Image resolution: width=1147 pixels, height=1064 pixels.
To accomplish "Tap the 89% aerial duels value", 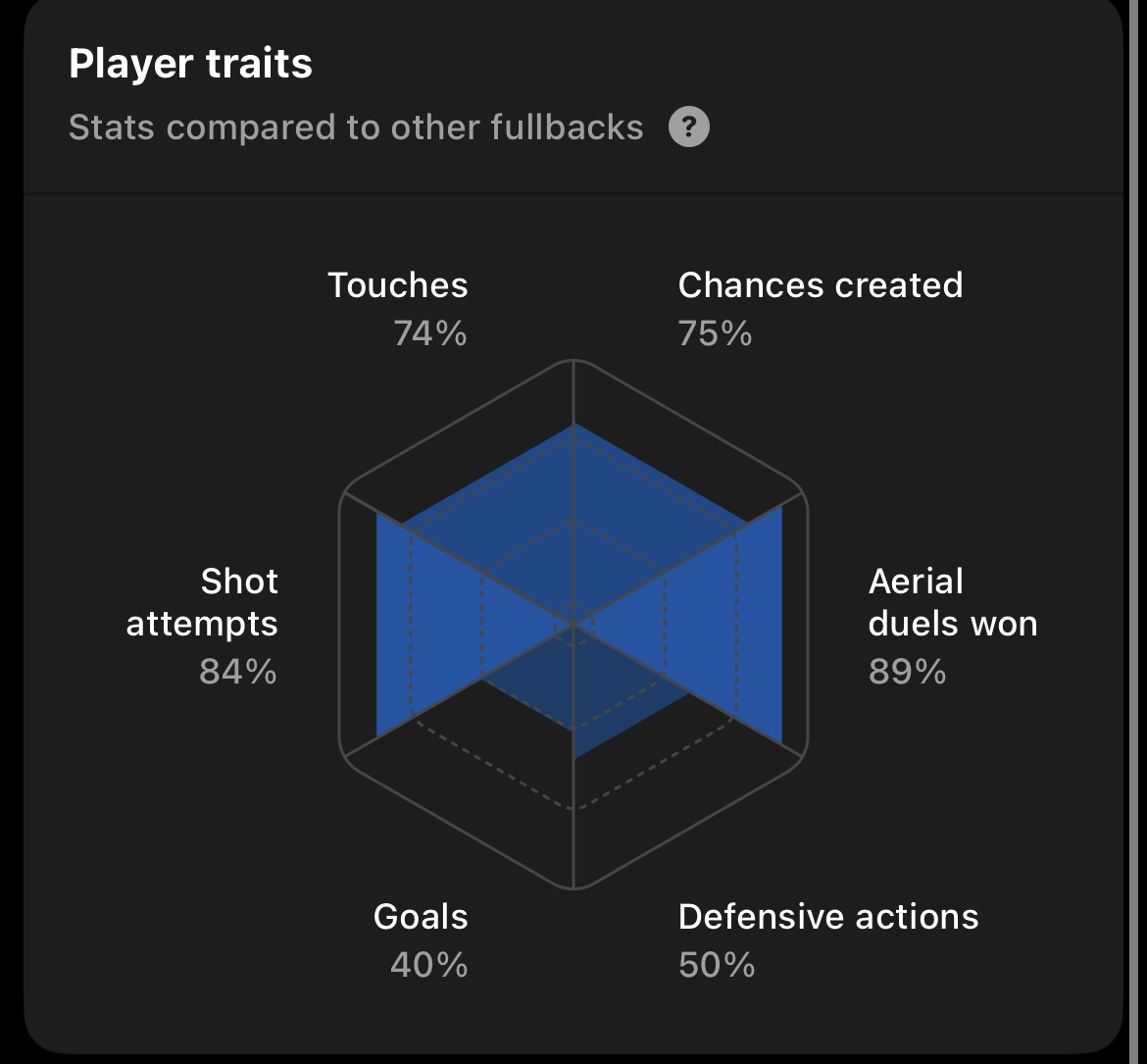I will tap(907, 672).
